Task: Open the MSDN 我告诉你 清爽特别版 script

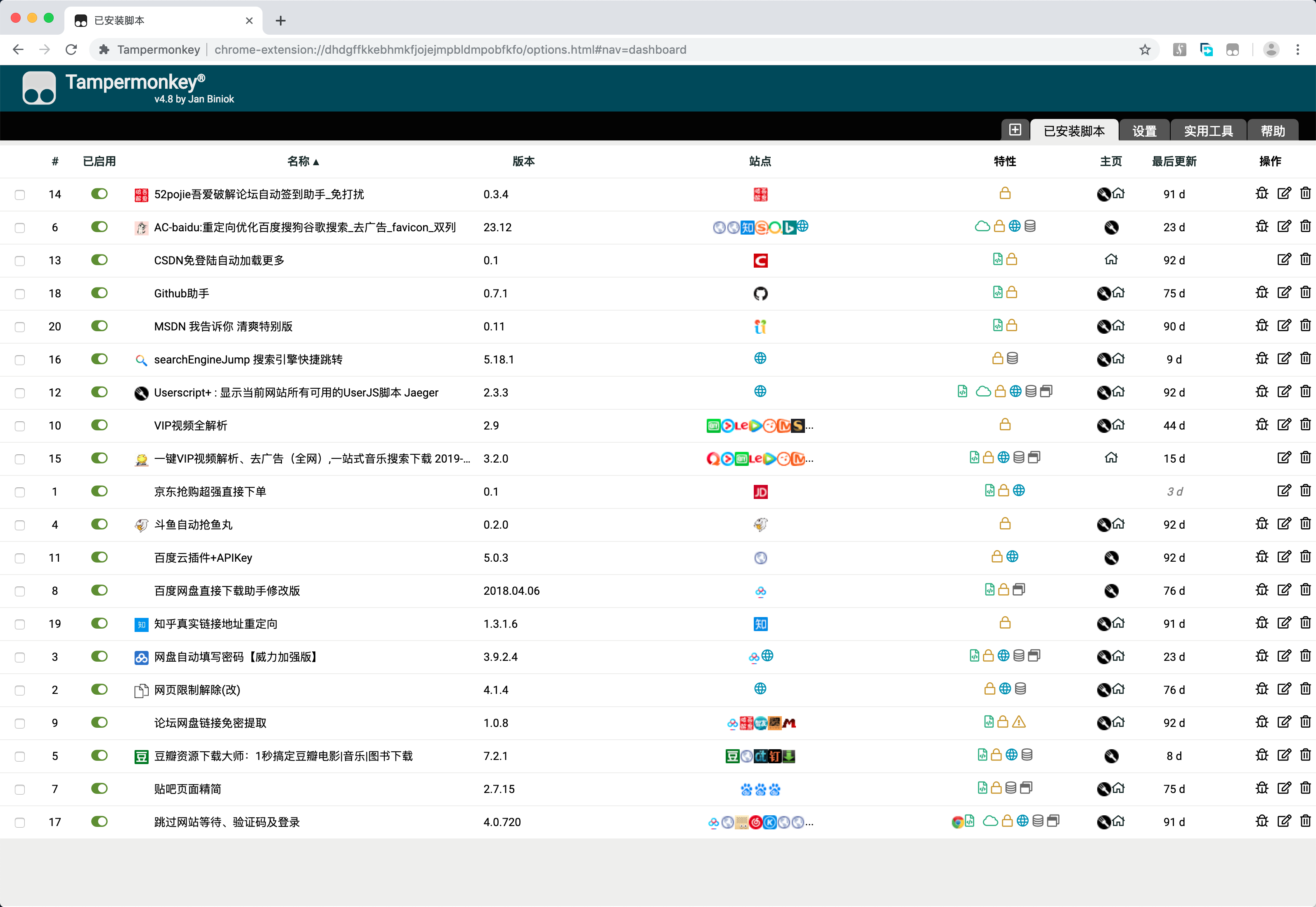Action: [x=223, y=327]
